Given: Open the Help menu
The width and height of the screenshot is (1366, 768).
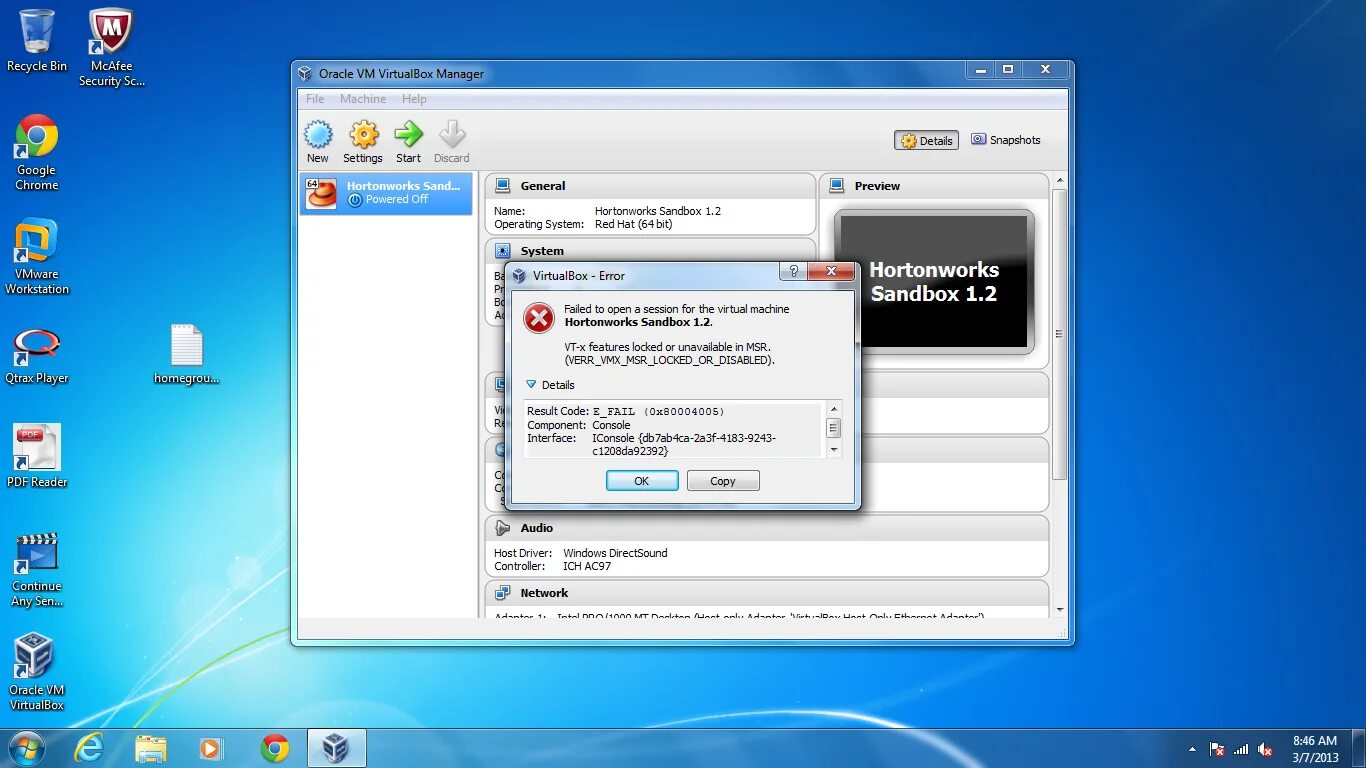Looking at the screenshot, I should (414, 99).
